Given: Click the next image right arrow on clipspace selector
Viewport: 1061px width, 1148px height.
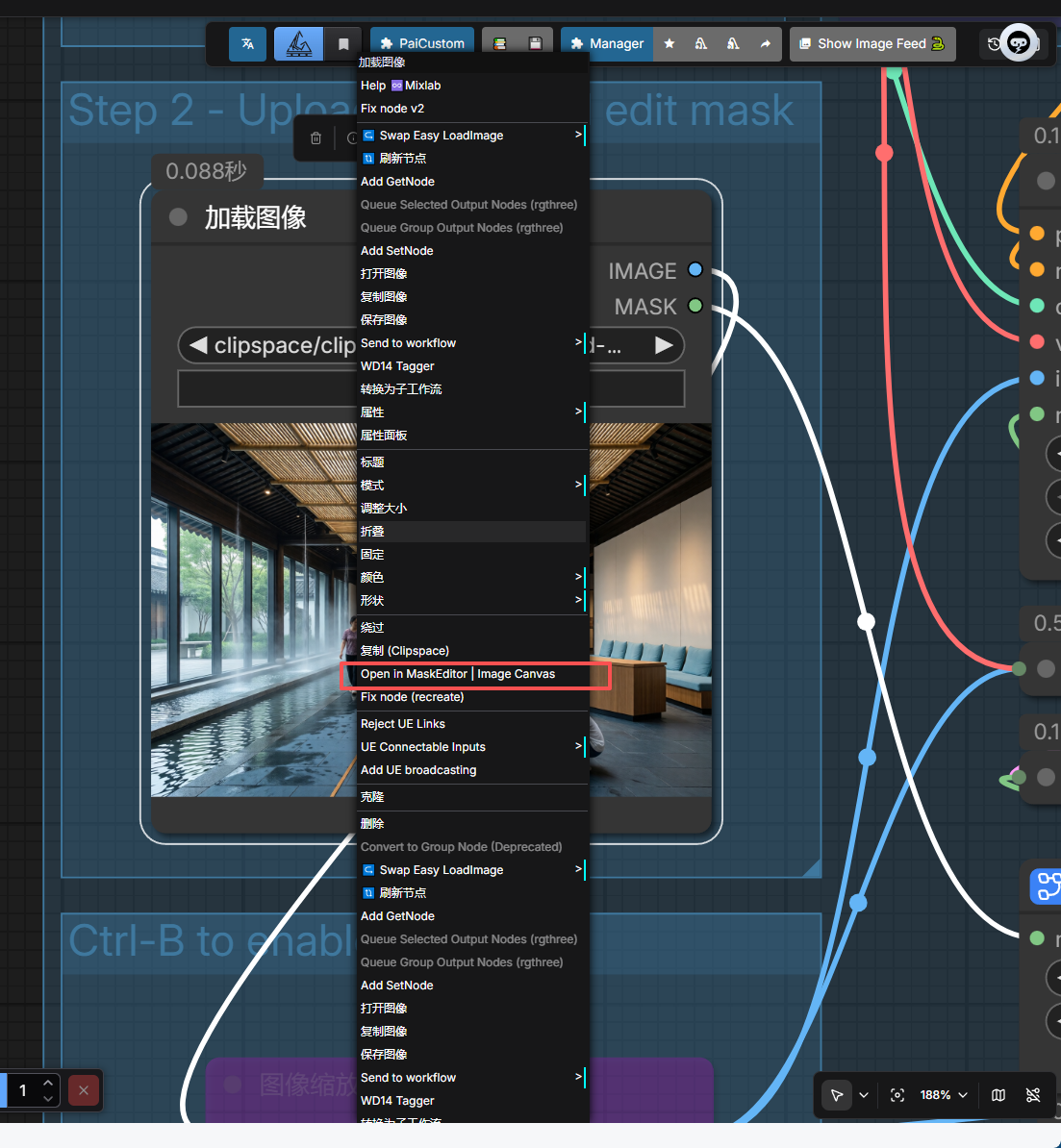Looking at the screenshot, I should 664,345.
